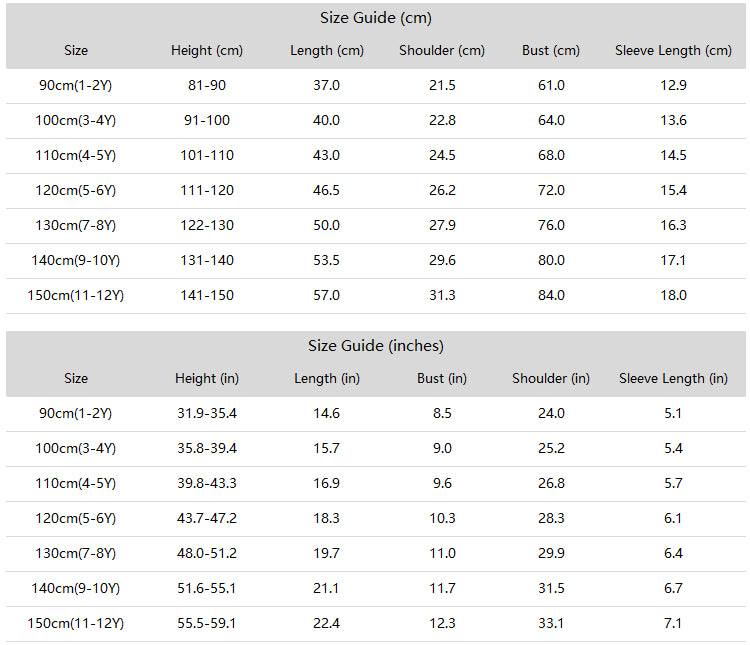Screen dimensions: 750x645
Task: Click the 100cm(3-4Y) size in cm table
Action: (76, 121)
